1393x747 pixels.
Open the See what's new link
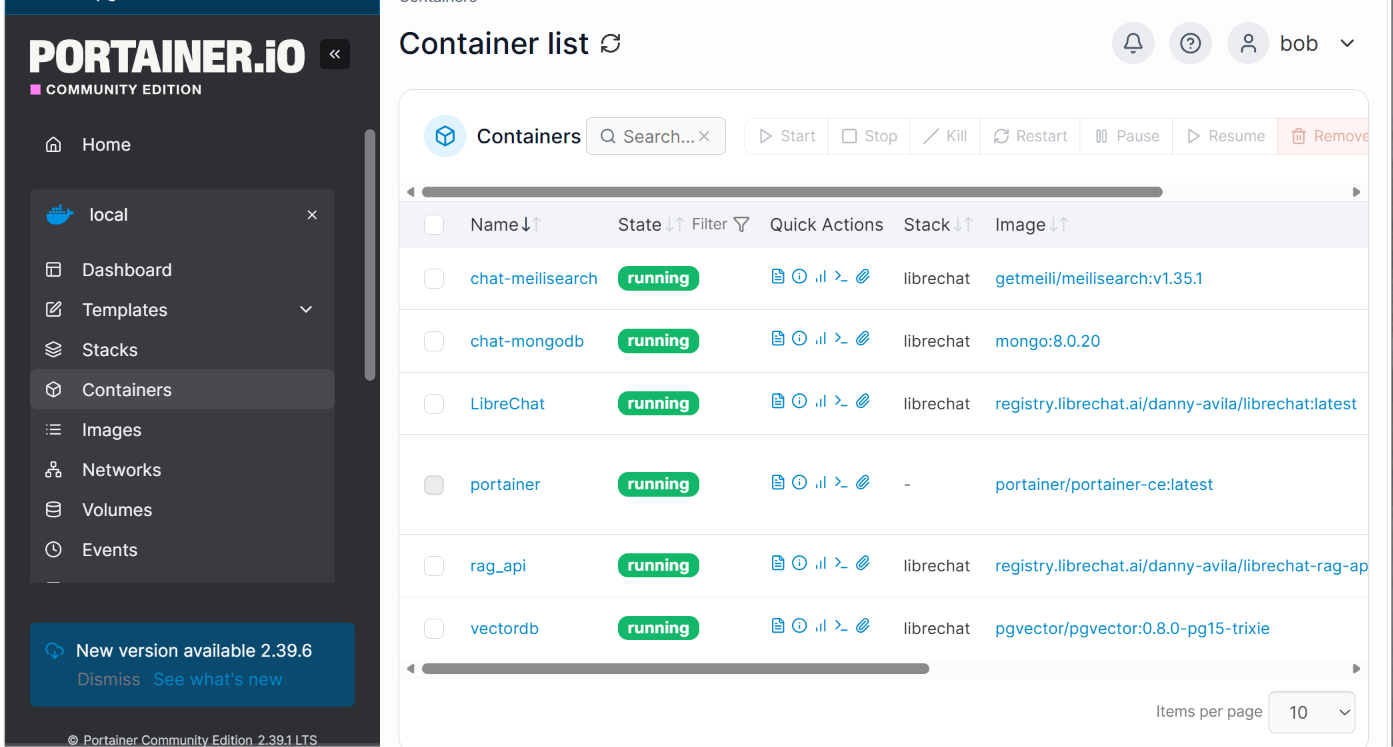click(x=218, y=680)
